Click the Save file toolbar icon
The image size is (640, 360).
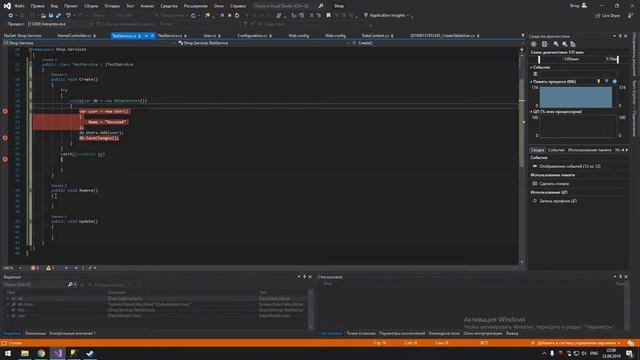51,16
